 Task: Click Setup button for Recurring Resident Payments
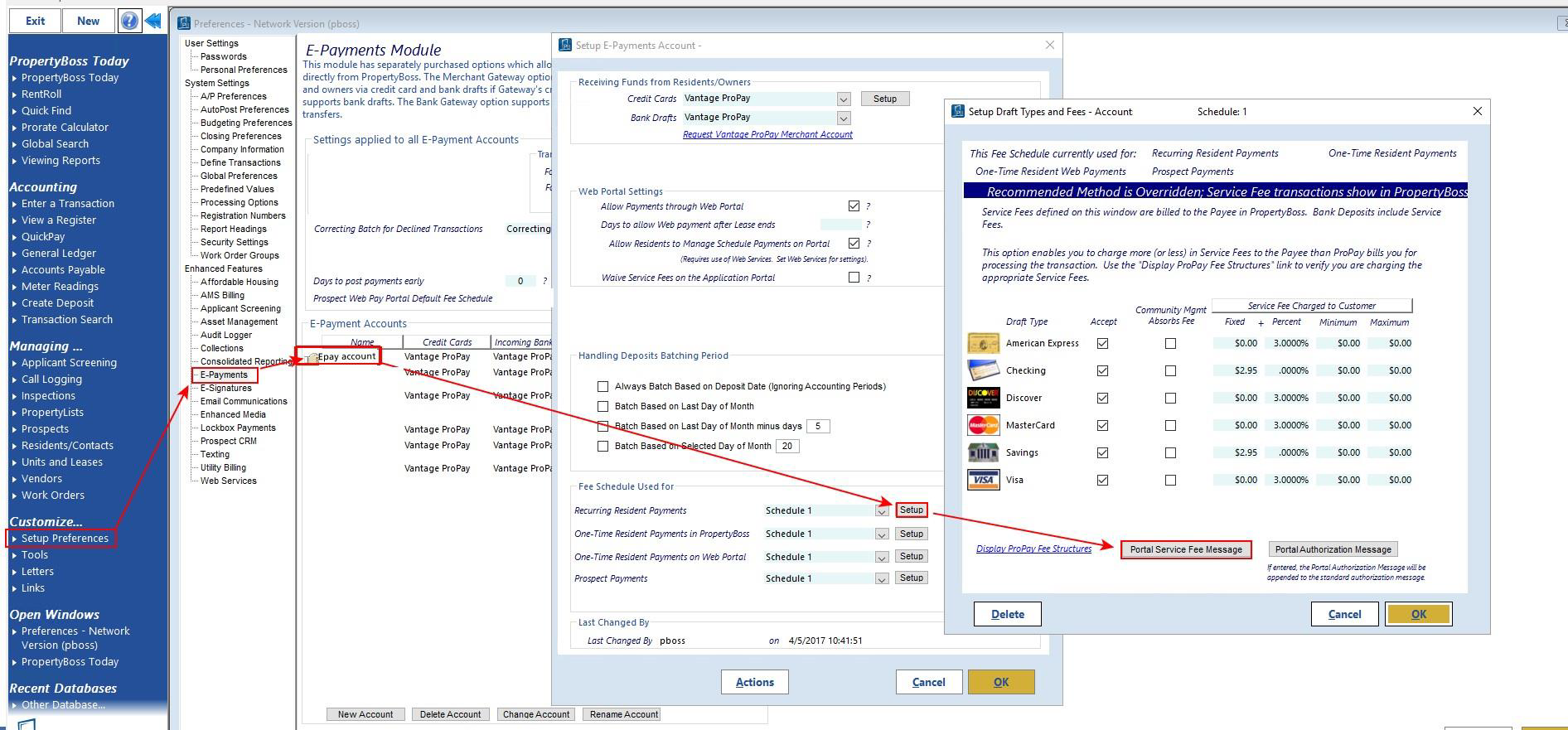point(912,510)
